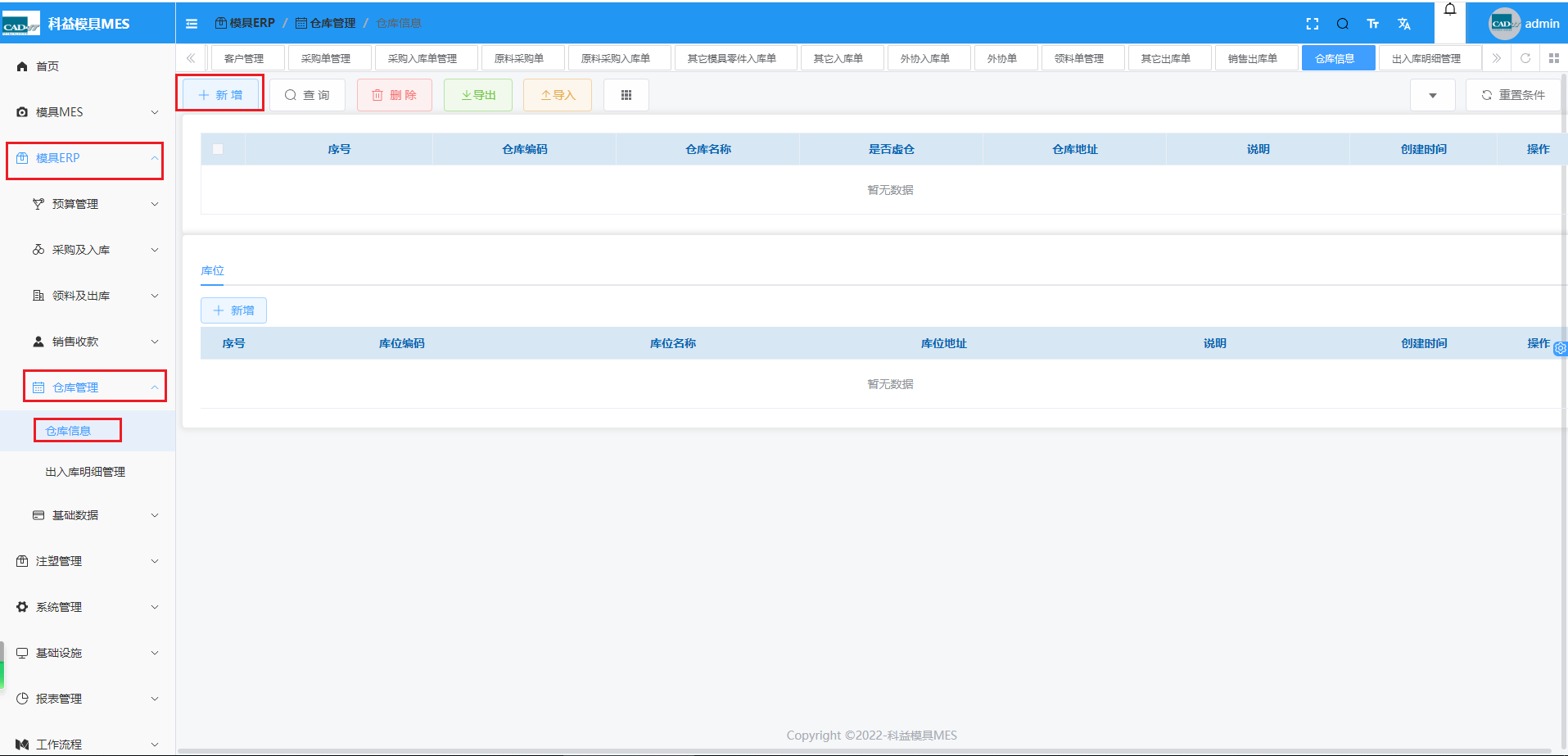Click the 重置条件 reset button

tap(1513, 95)
